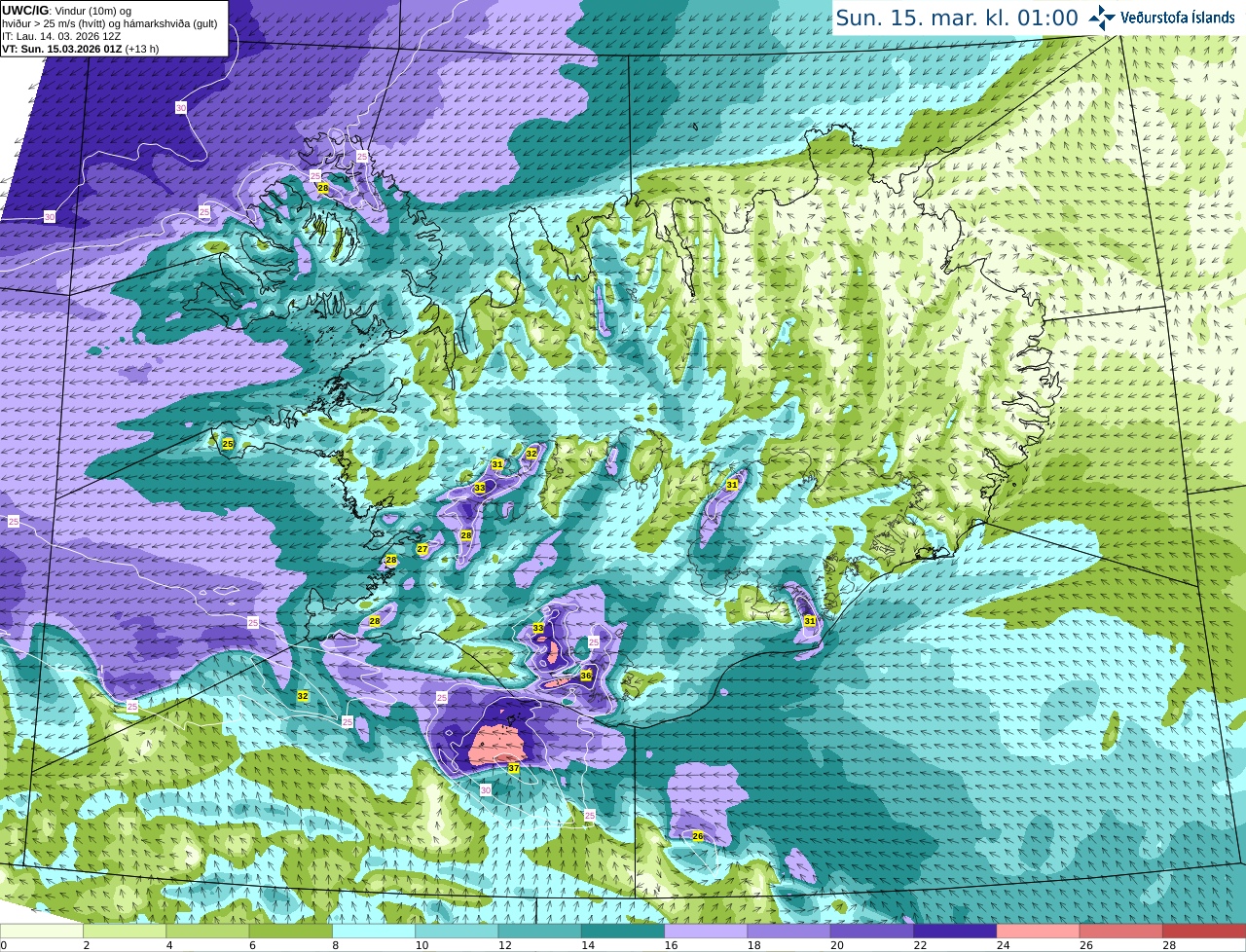
Task: Click the yellow 27 peak gust label
Action: [422, 549]
